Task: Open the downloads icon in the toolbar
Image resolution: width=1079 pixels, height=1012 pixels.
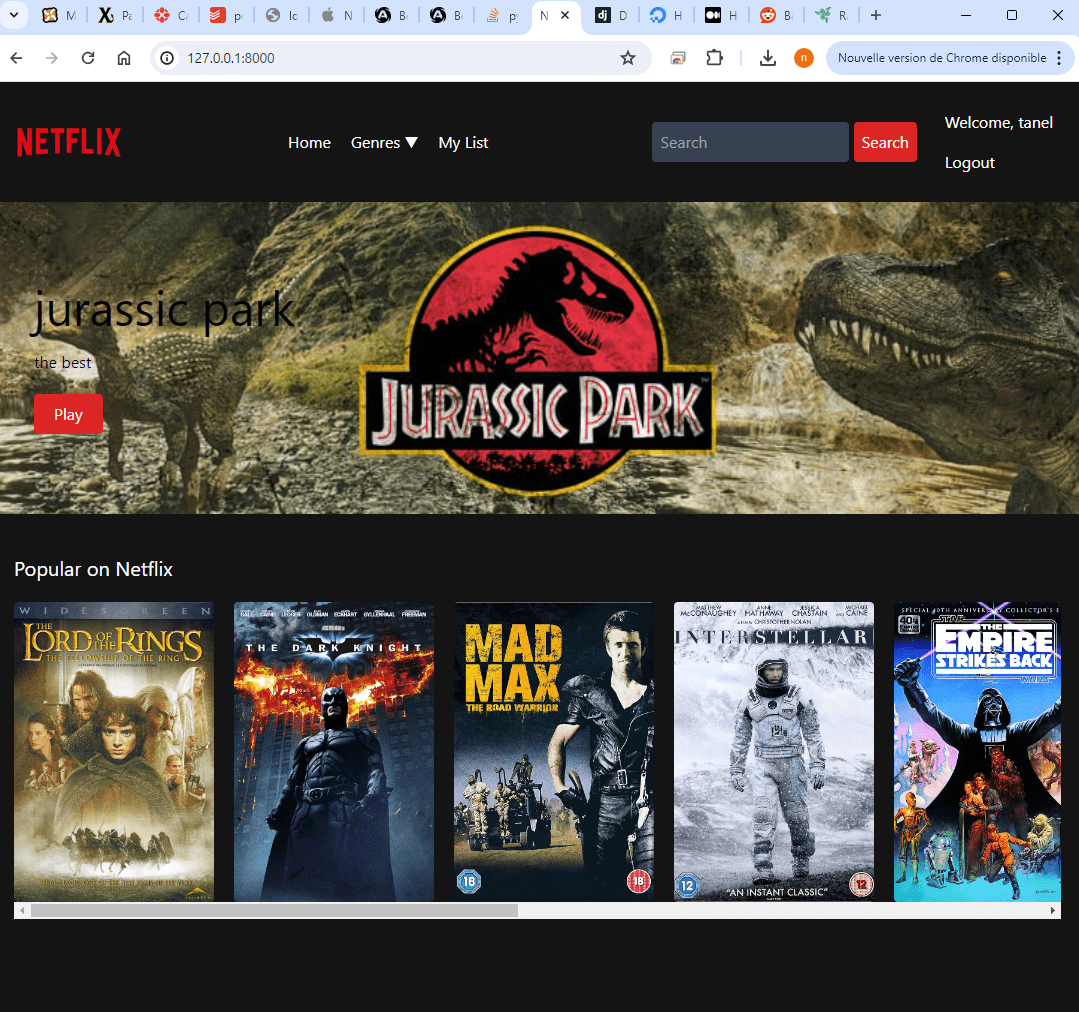Action: [x=766, y=57]
